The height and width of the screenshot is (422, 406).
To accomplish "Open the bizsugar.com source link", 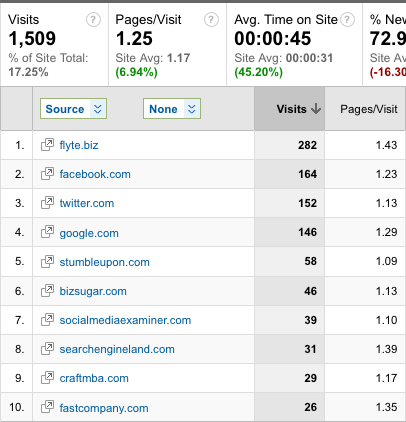I will 93,291.
